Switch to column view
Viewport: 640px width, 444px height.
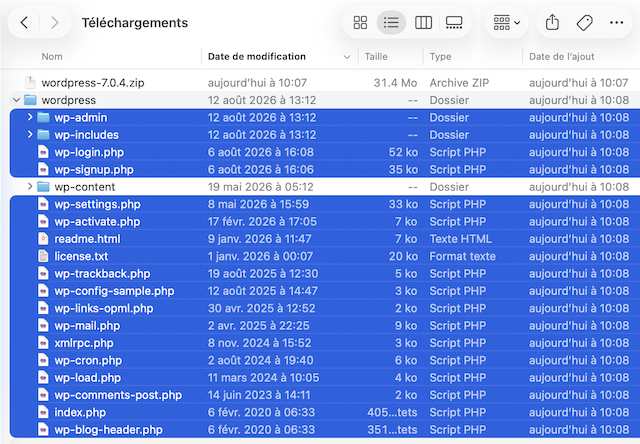(423, 22)
